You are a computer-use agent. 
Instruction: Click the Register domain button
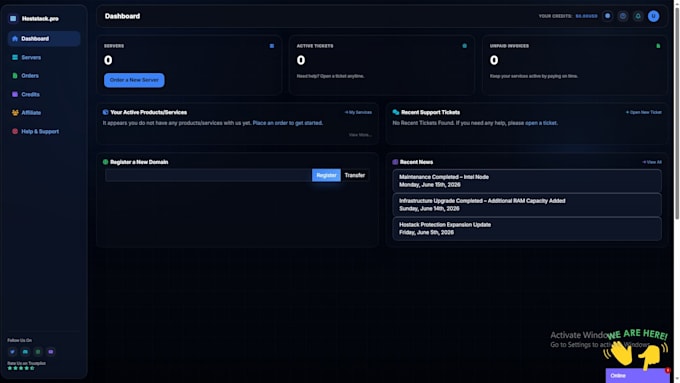[x=326, y=175]
